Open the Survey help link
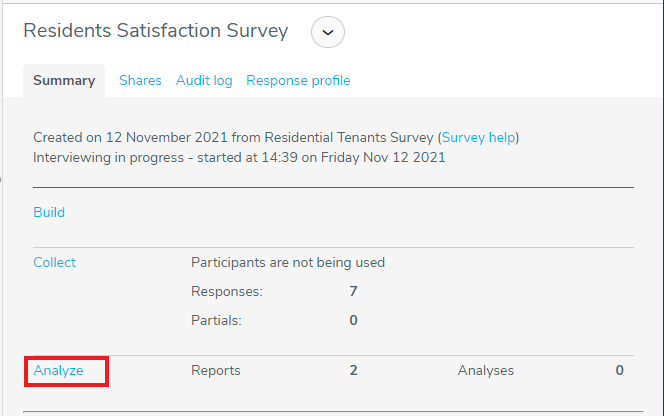 479,138
